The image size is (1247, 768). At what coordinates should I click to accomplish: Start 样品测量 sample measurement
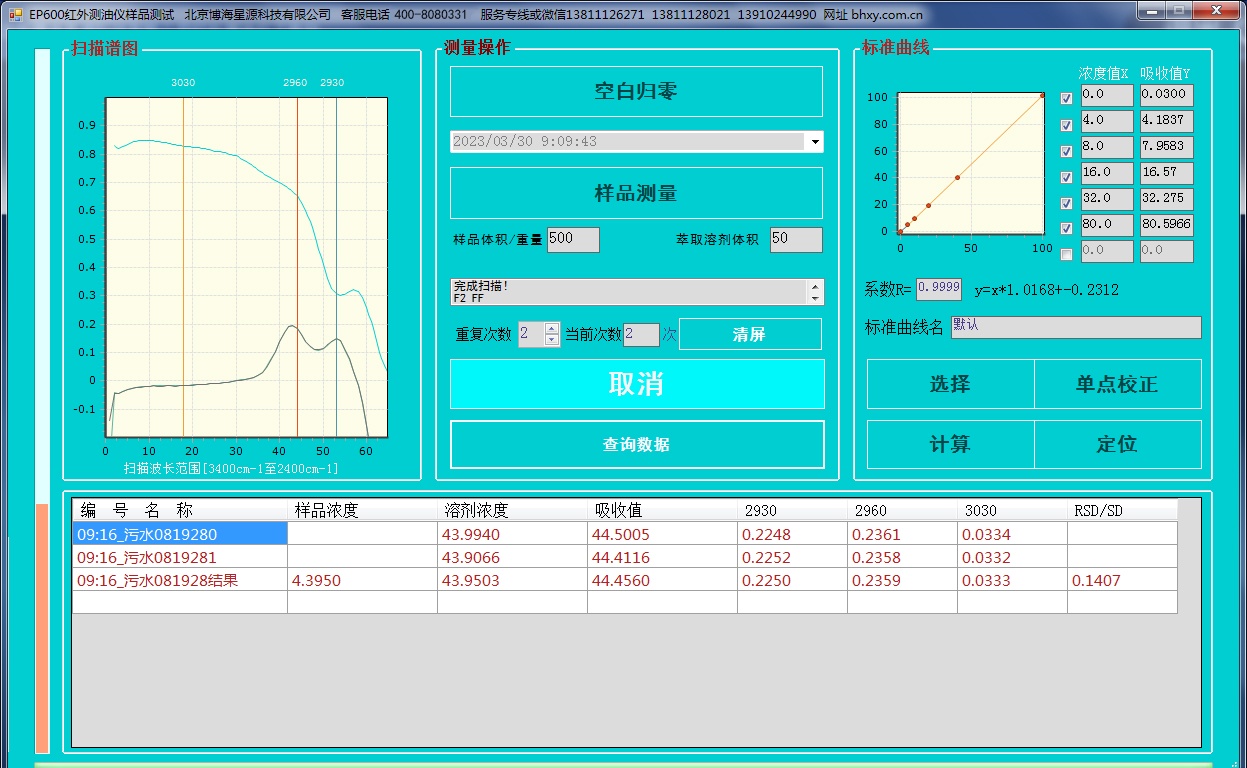point(636,193)
